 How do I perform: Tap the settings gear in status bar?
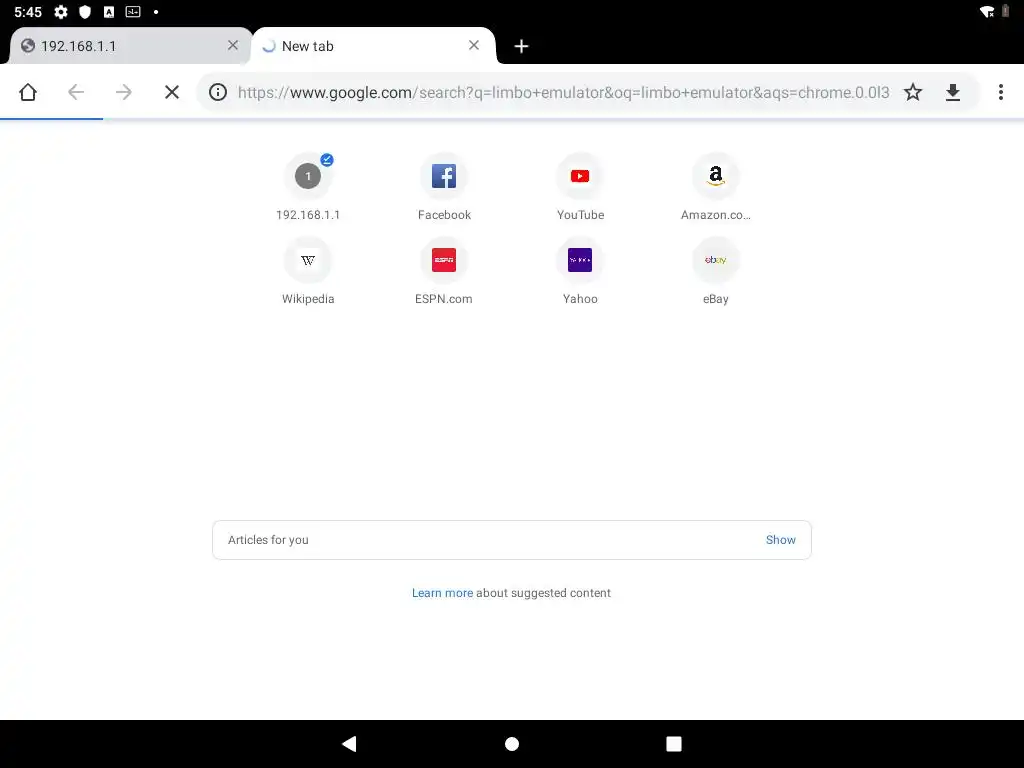61,12
